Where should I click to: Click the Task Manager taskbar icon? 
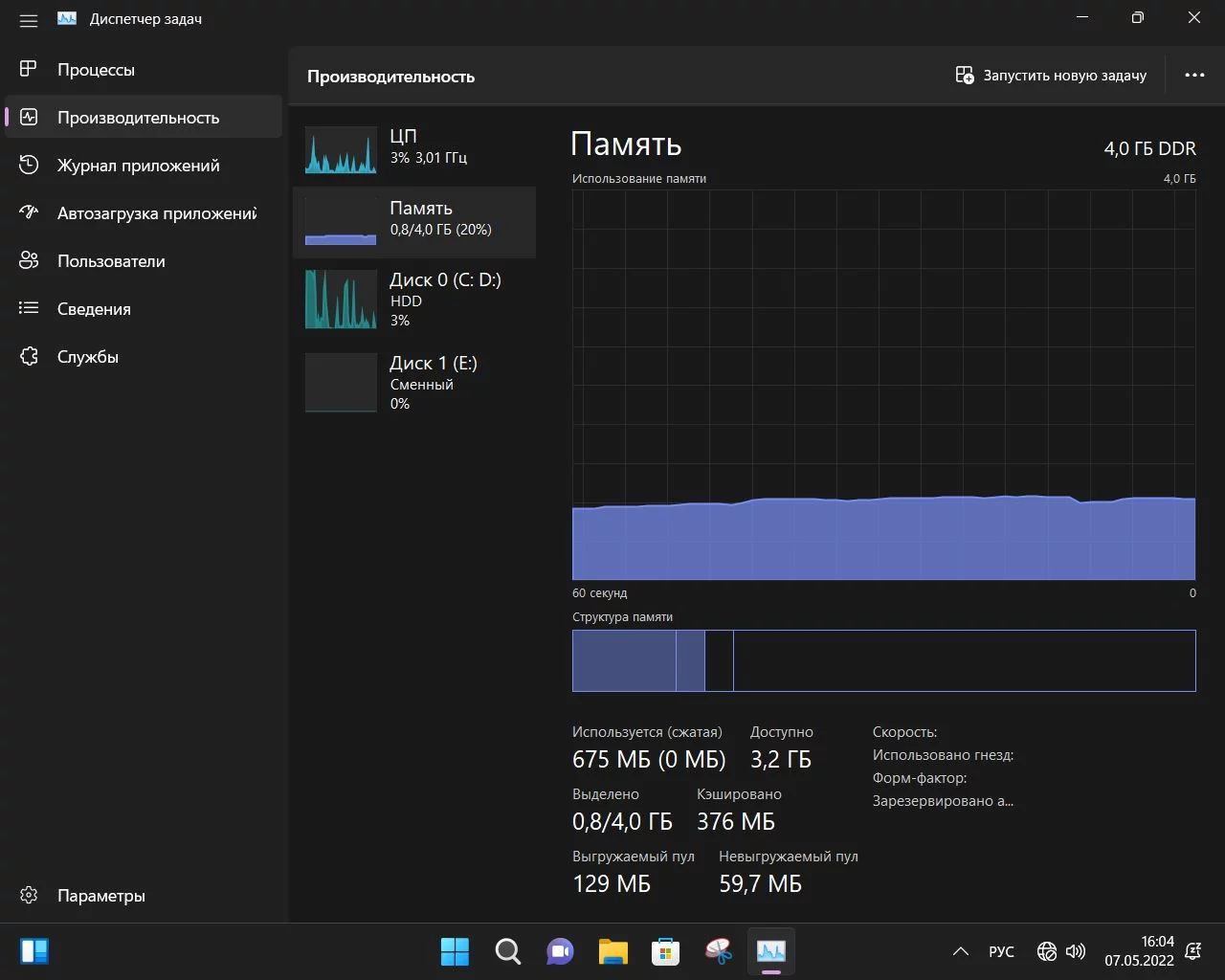pyautogui.click(x=770, y=951)
